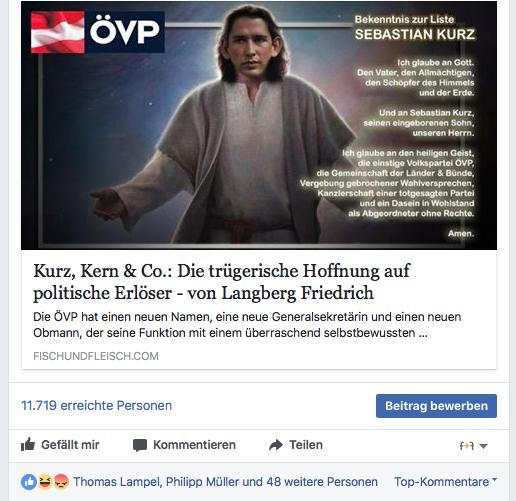Click the laughing Haha reaction emoji
516x501 pixels.
45,482
